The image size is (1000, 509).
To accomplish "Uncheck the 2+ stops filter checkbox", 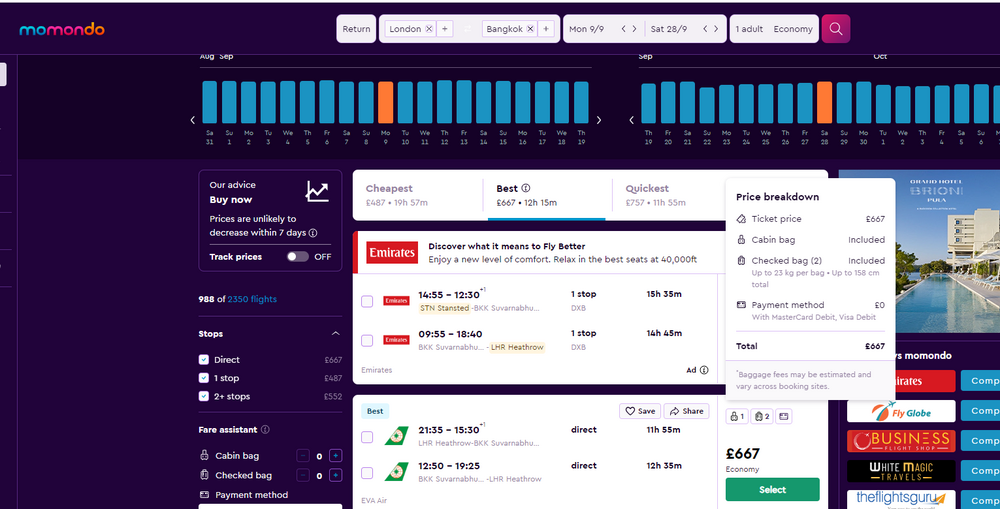I will click(204, 397).
